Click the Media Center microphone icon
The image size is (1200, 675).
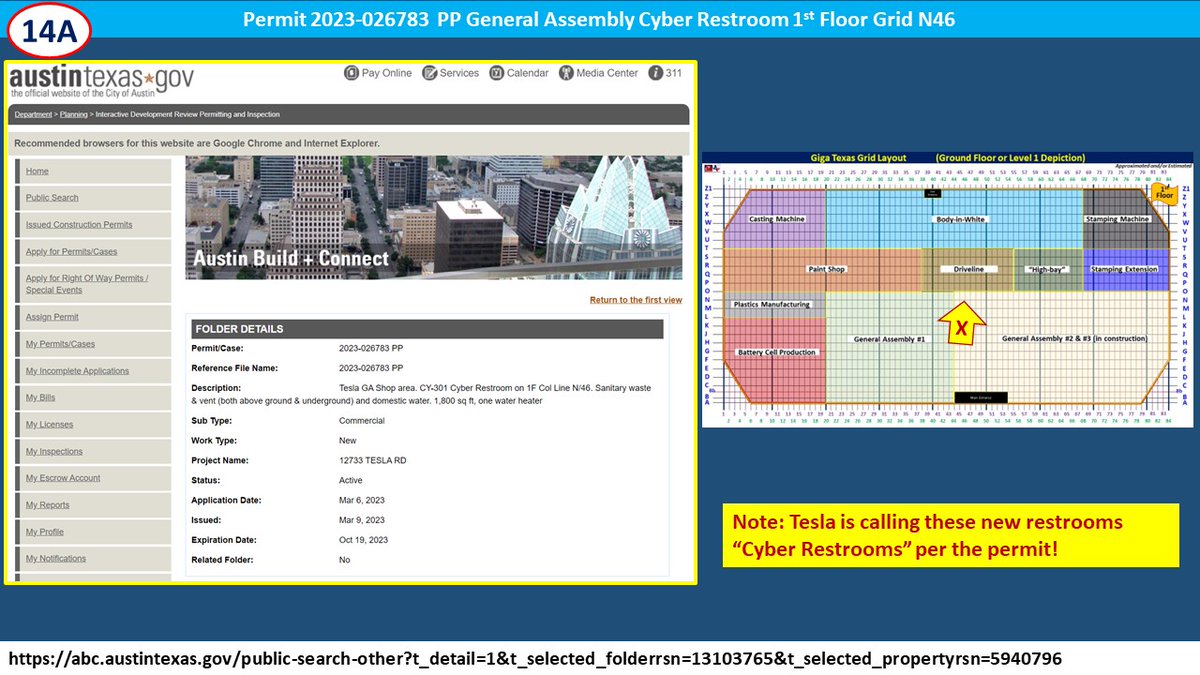(567, 73)
